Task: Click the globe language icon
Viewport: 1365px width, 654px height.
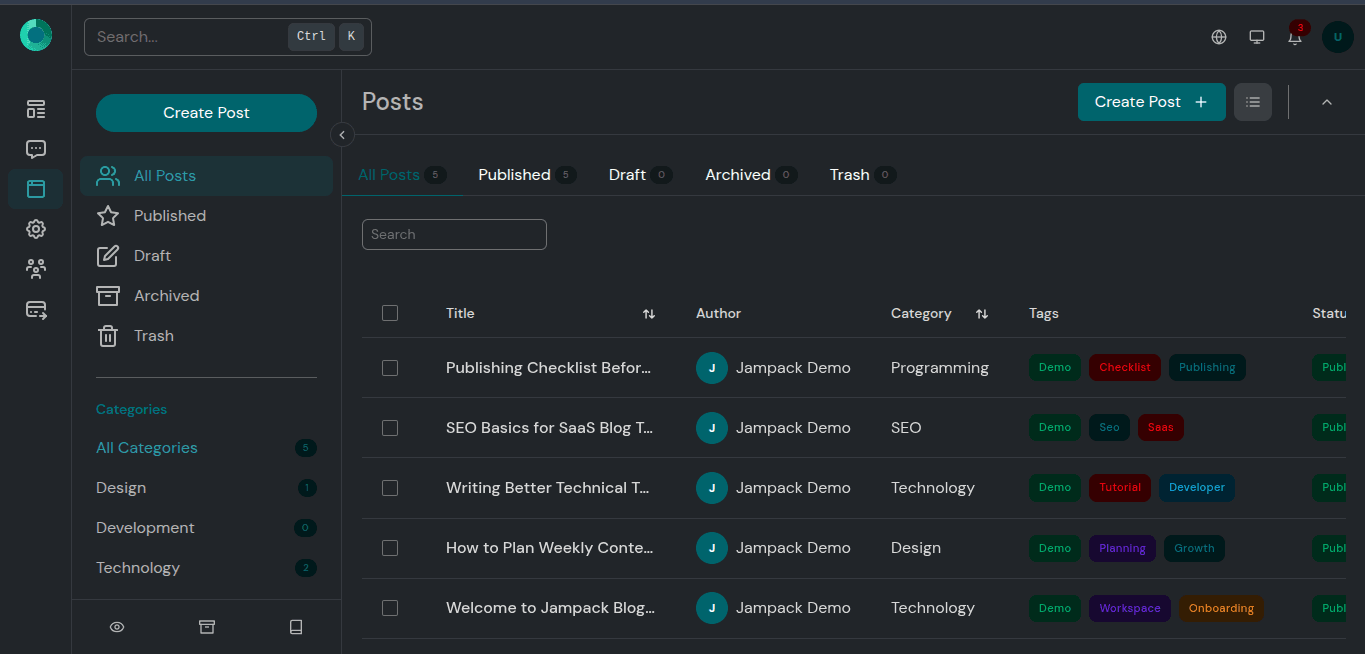Action: pos(1219,37)
